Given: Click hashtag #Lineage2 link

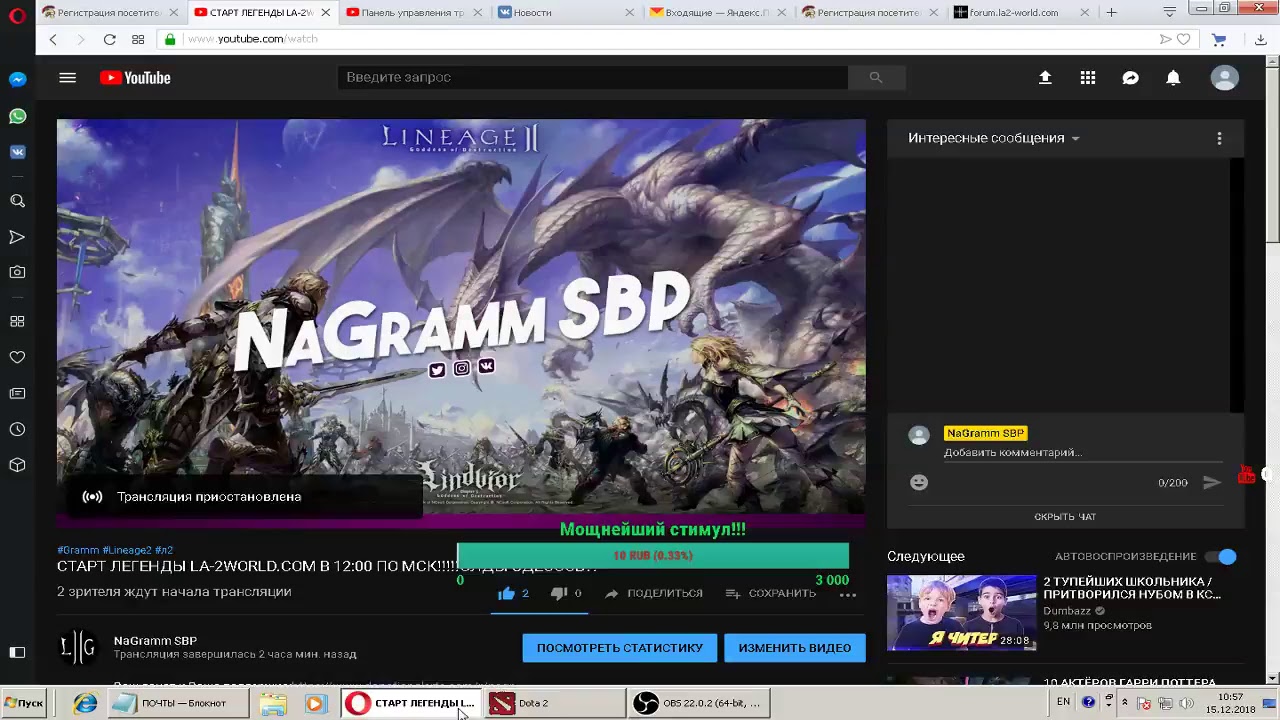Looking at the screenshot, I should click(127, 550).
